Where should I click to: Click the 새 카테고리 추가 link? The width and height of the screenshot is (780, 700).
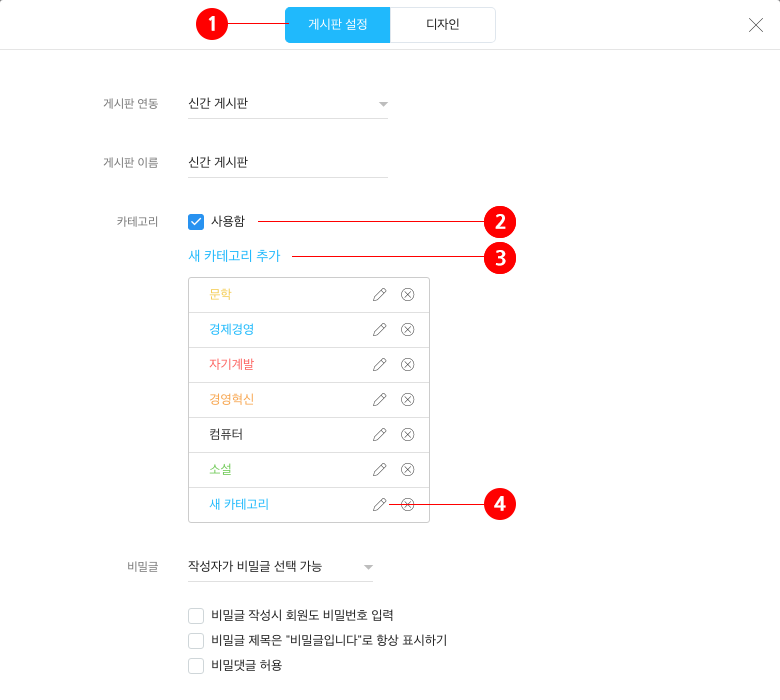[234, 256]
